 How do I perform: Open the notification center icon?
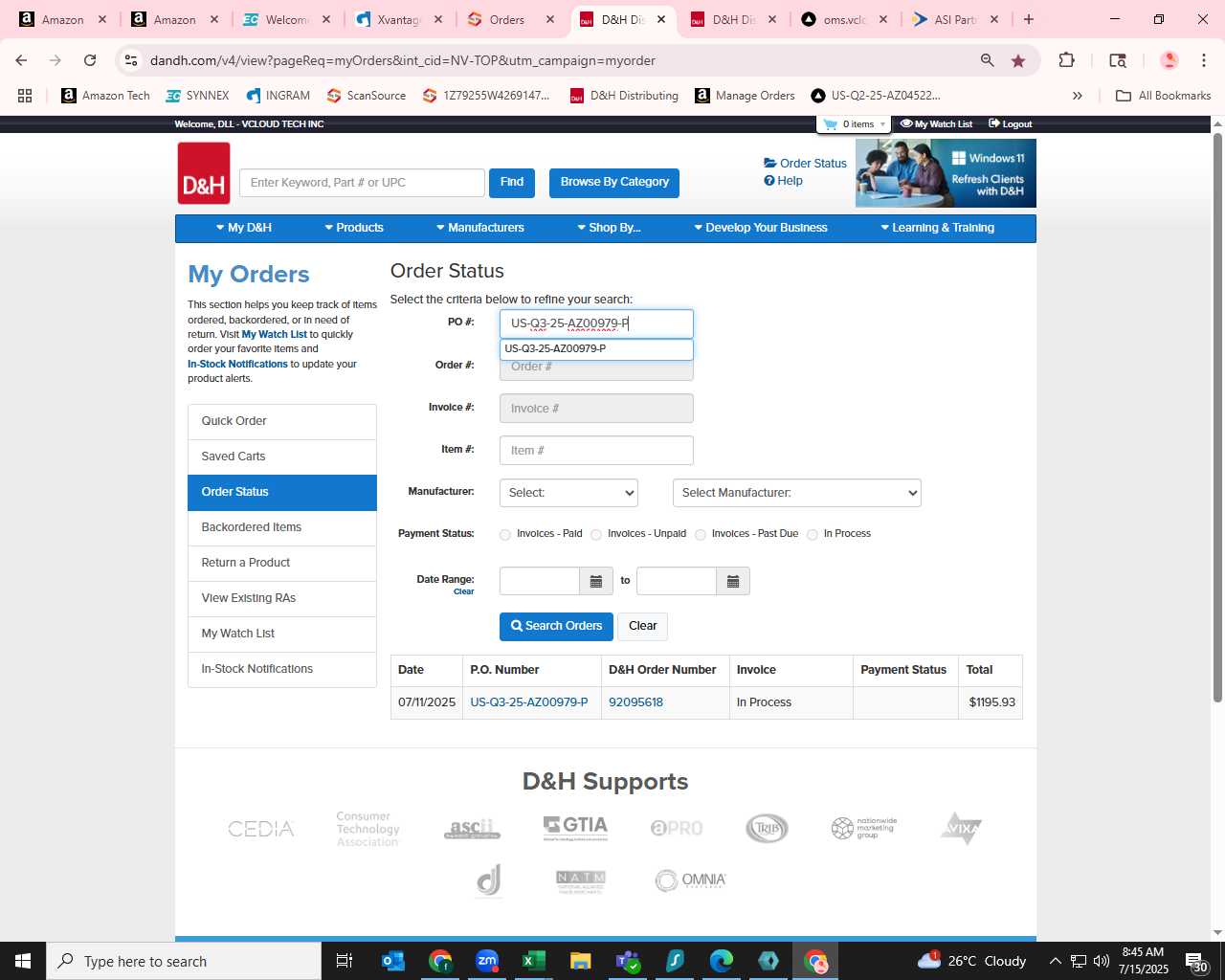coord(1195,961)
